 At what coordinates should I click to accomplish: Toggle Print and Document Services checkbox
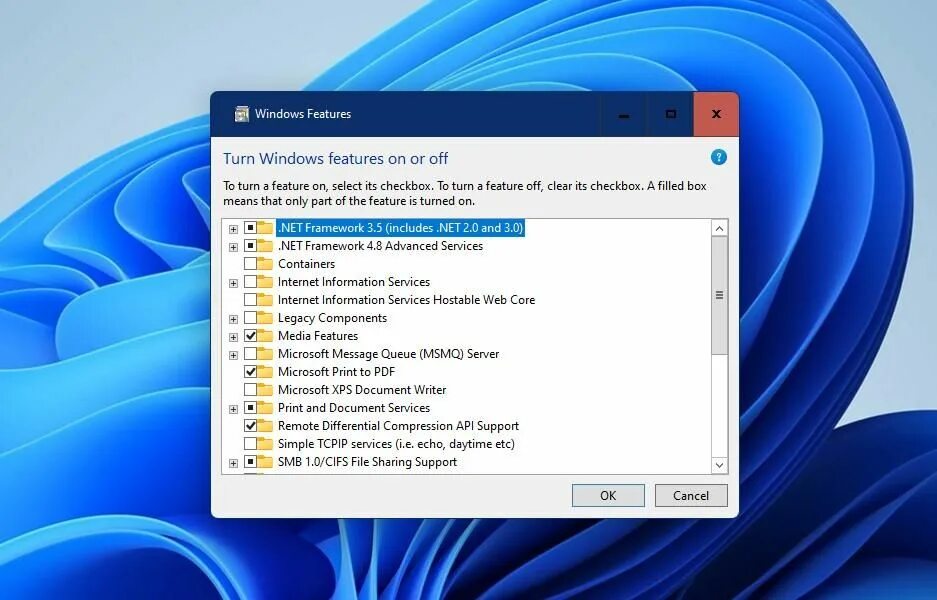250,408
